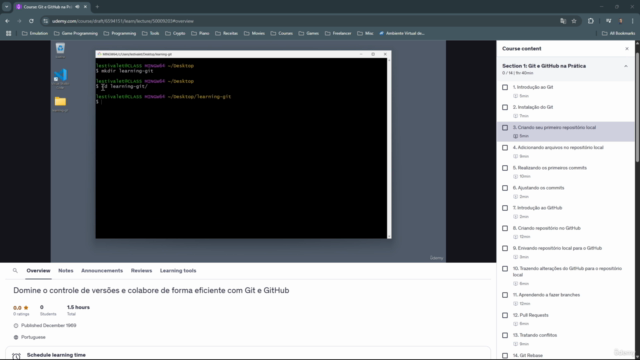Open the Tools bookmarks folder

point(151,33)
